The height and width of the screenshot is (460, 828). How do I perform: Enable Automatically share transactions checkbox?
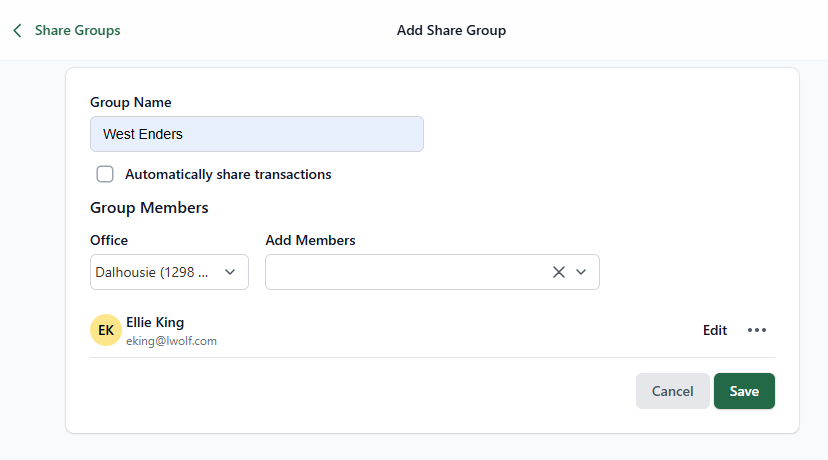[105, 174]
